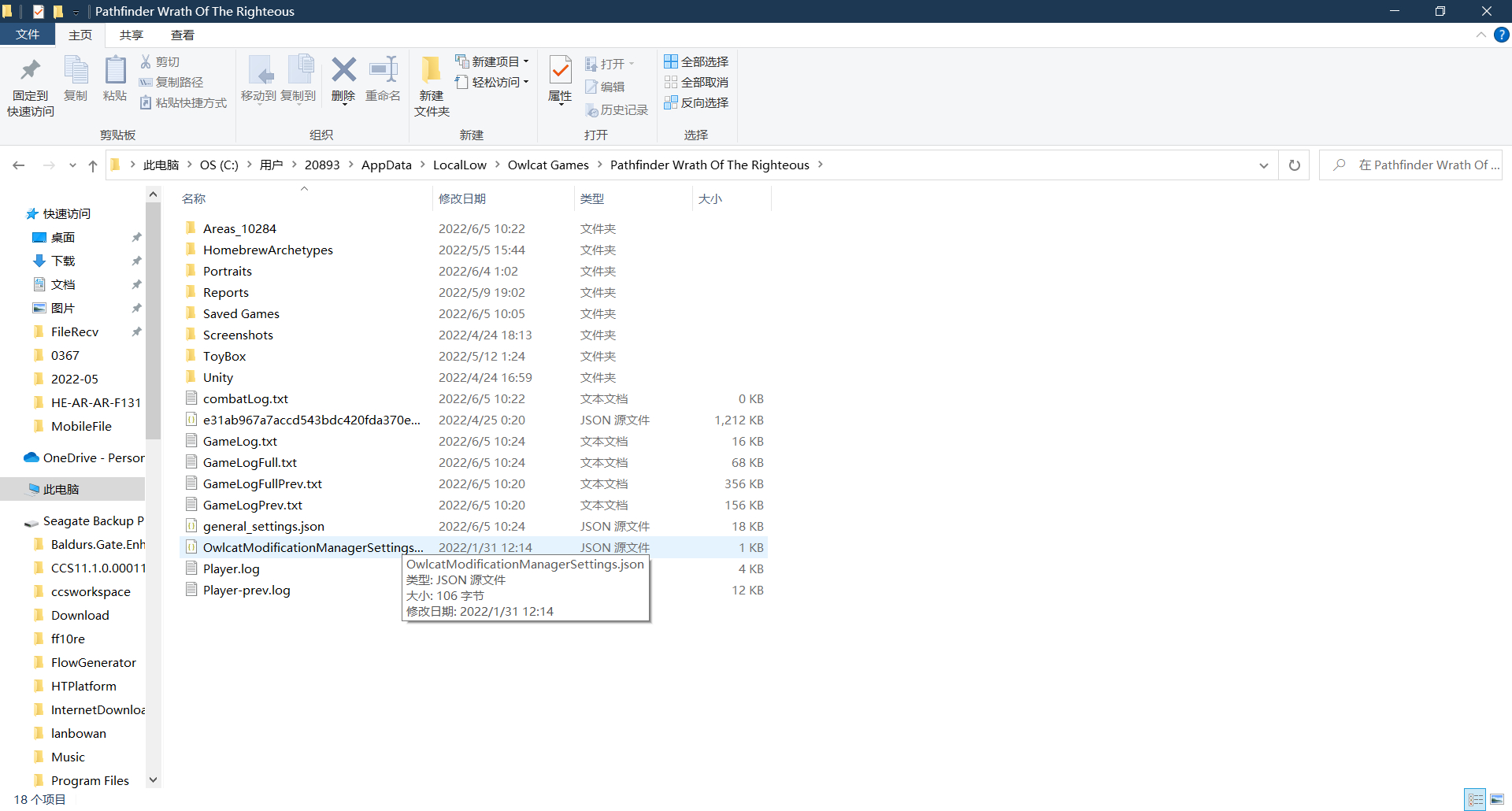Switch to large icons view layout
The height and width of the screenshot is (811, 1512).
click(1497, 799)
